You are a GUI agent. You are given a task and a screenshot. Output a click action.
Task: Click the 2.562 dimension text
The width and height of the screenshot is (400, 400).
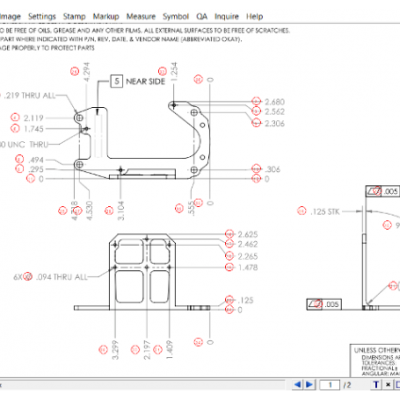[x=275, y=111]
